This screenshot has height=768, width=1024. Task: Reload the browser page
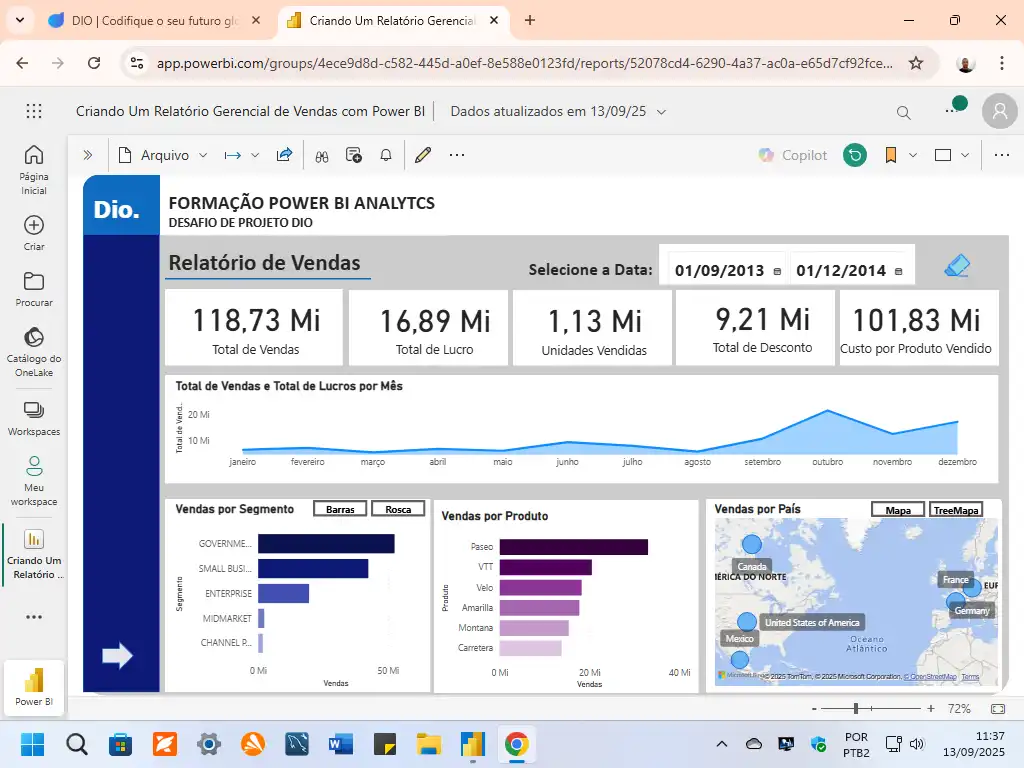[x=94, y=63]
